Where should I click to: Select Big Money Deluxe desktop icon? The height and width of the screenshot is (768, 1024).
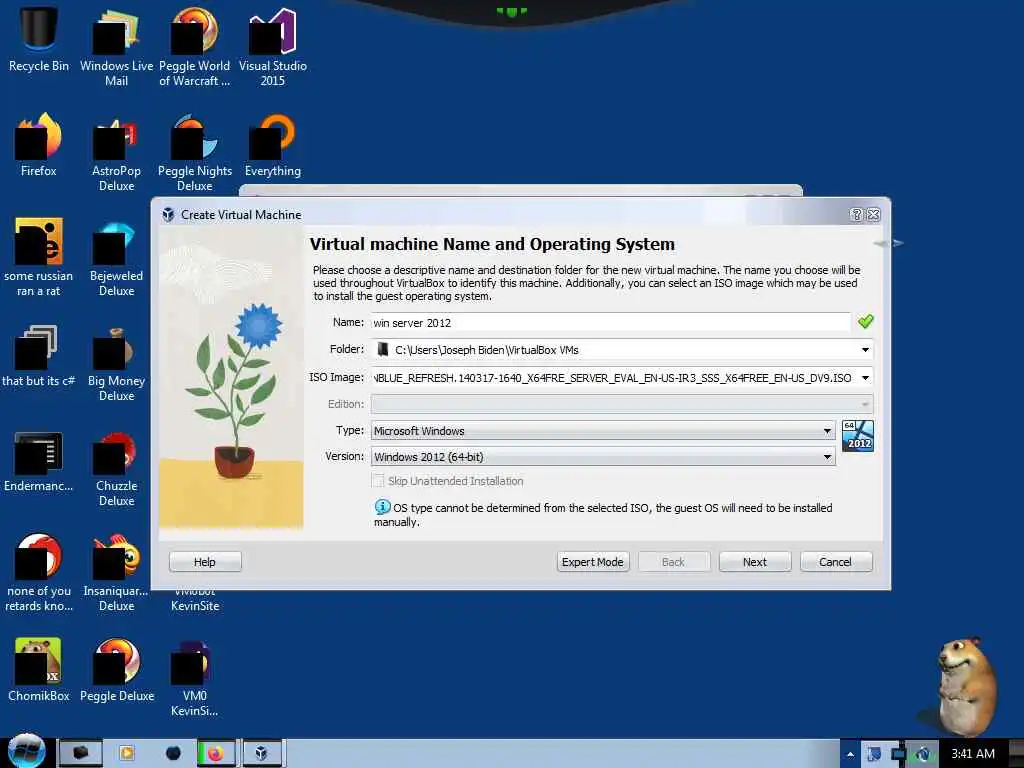pos(116,362)
